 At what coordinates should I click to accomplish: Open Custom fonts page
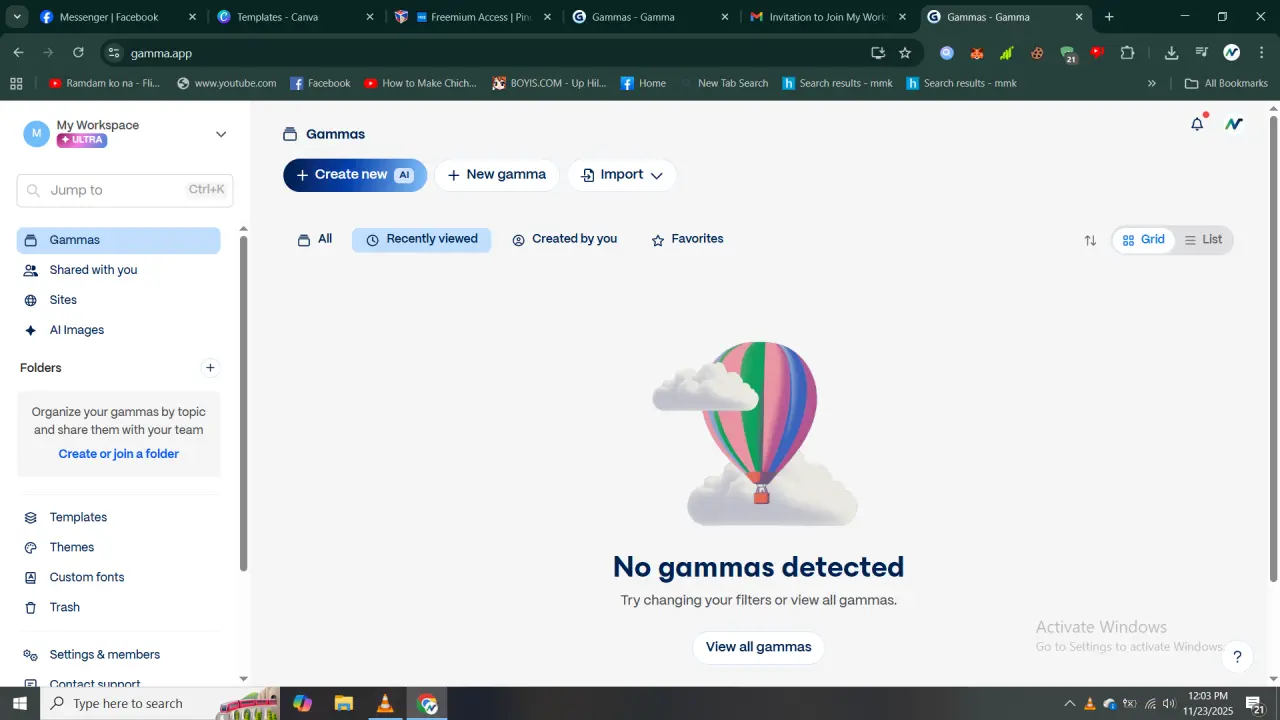coord(119,577)
